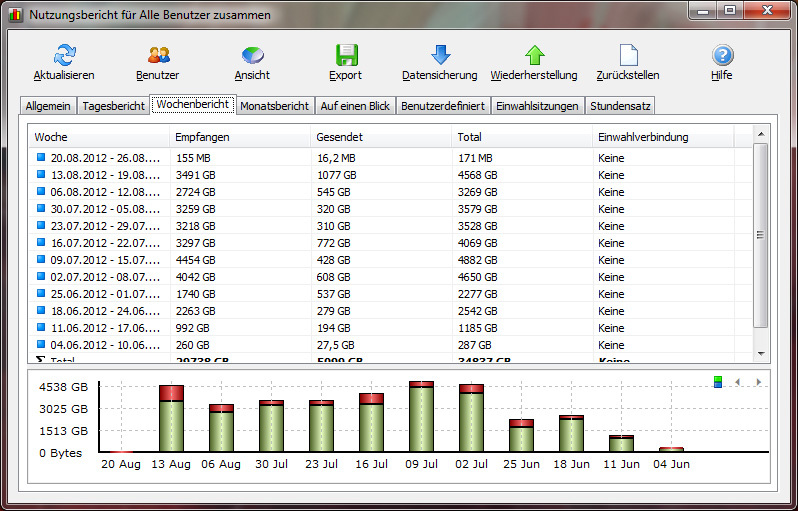Sort by the Empfangen column header
798x511 pixels.
240,137
